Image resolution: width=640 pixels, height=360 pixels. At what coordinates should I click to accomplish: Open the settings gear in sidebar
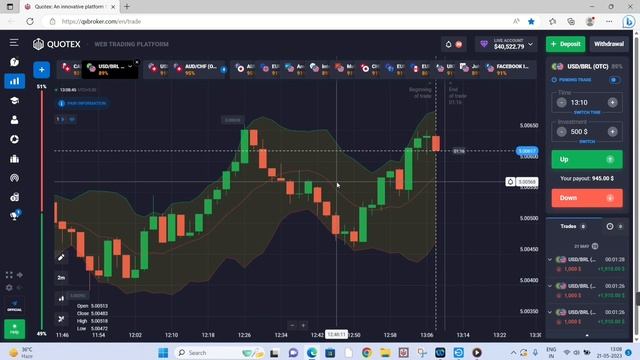(9, 288)
